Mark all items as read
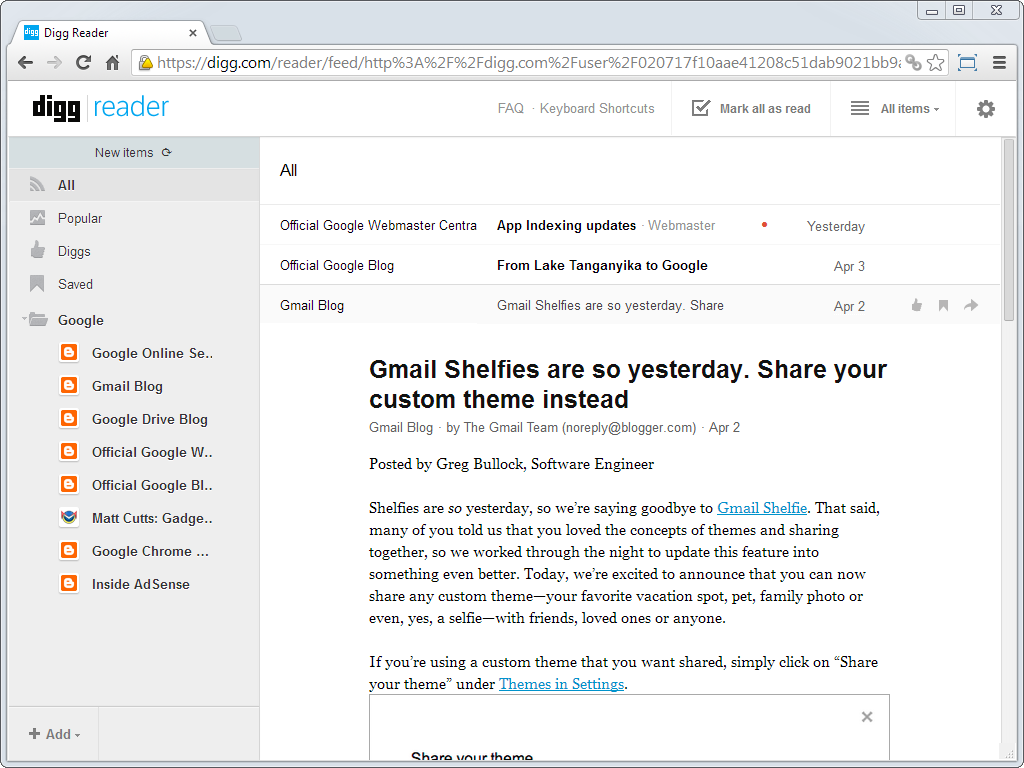The height and width of the screenshot is (768, 1024). [751, 108]
